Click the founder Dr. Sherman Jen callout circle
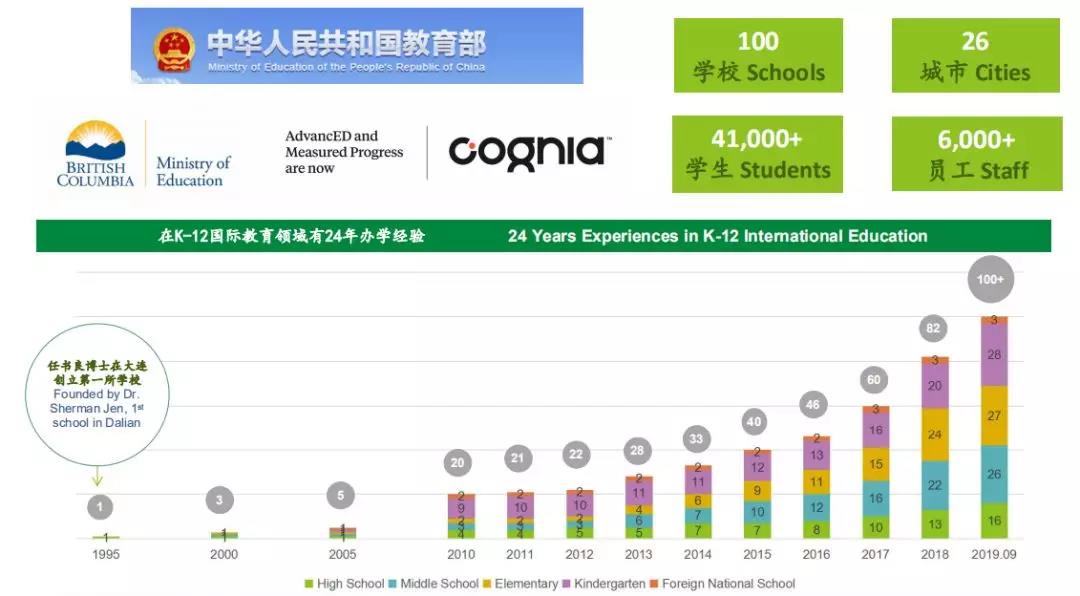The height and width of the screenshot is (596, 1080). point(97,395)
